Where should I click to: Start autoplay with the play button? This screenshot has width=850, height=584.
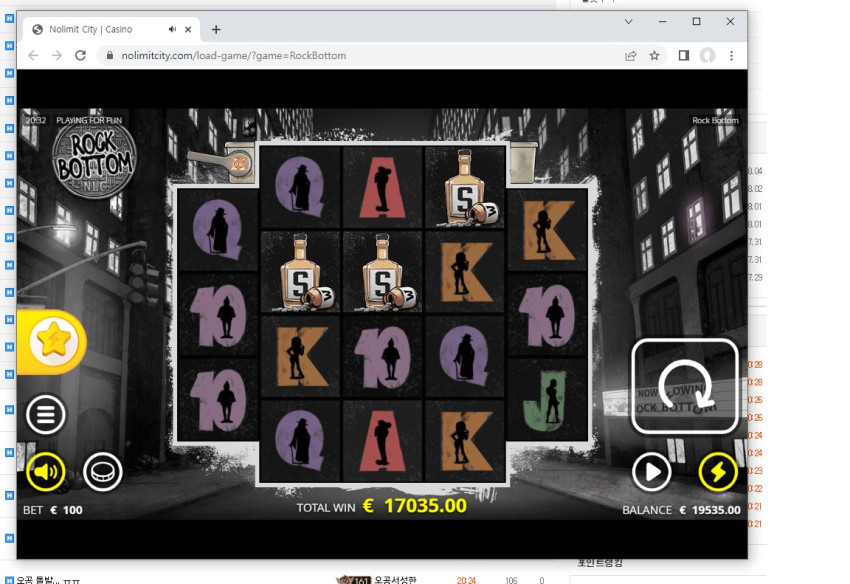(652, 472)
